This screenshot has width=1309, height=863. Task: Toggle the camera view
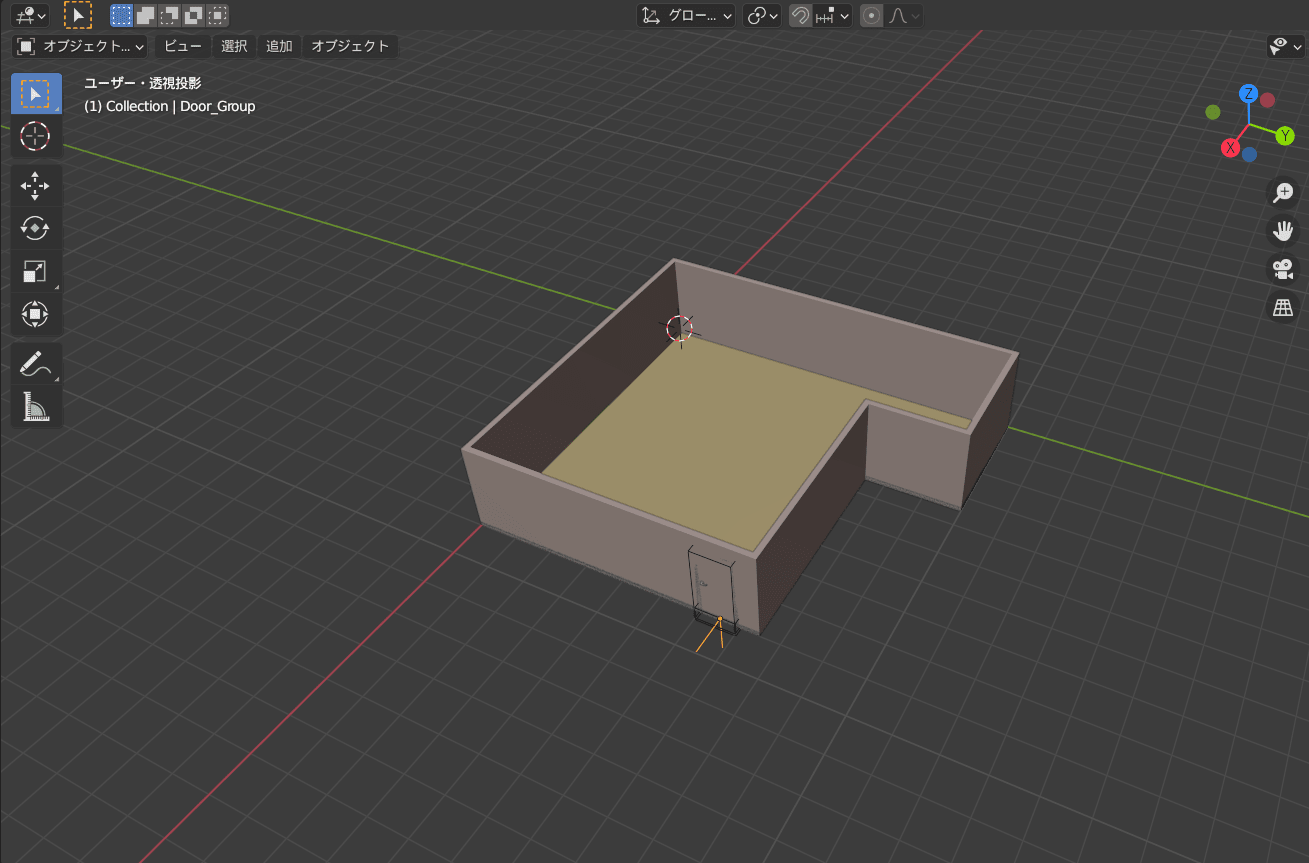coord(1282,269)
